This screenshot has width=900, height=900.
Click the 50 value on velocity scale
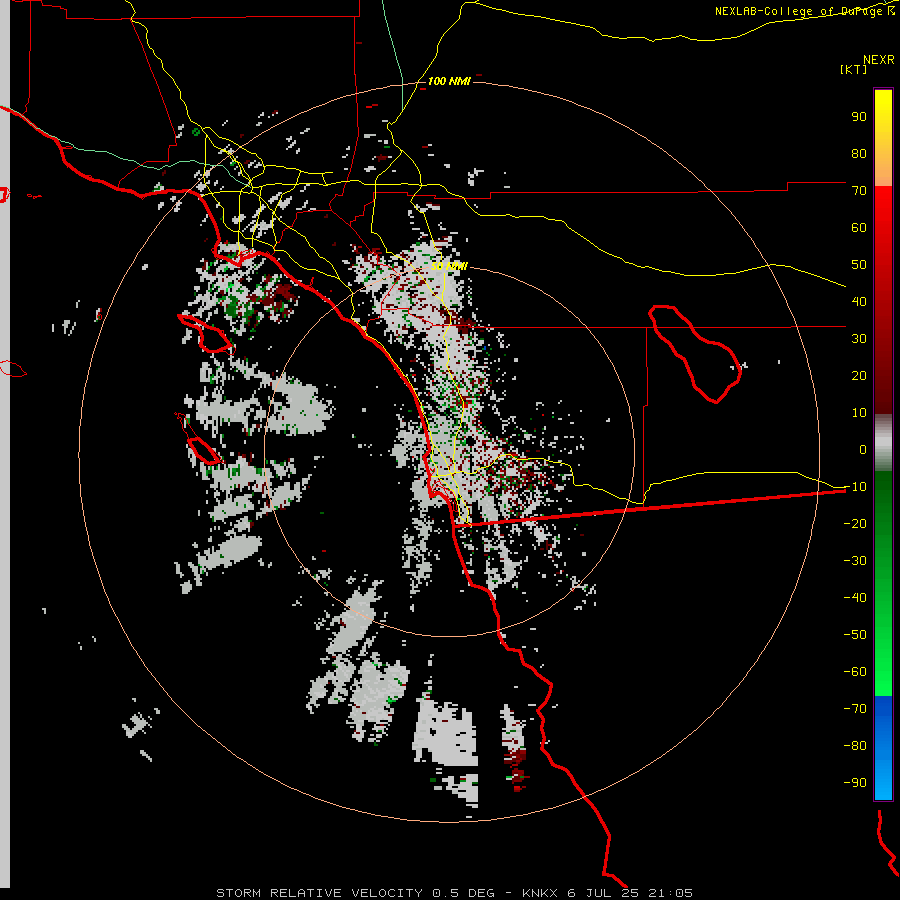pos(859,265)
